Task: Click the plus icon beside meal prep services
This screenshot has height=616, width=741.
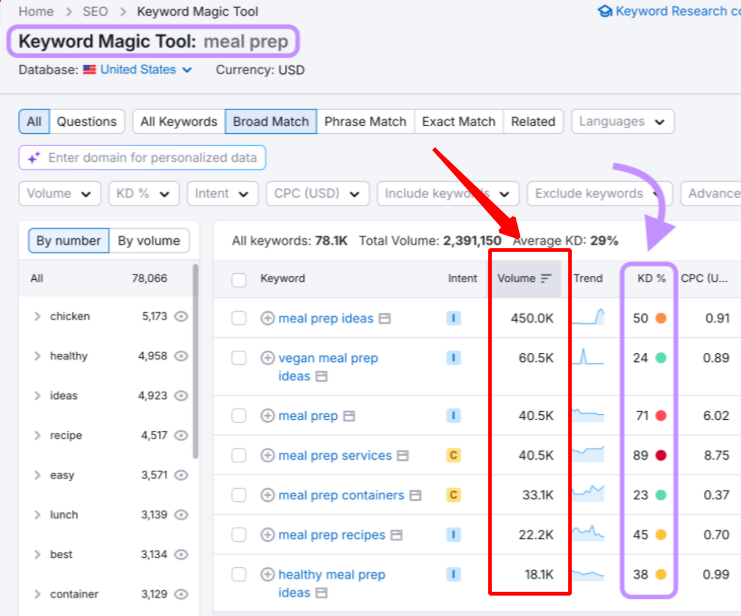Action: [267, 455]
